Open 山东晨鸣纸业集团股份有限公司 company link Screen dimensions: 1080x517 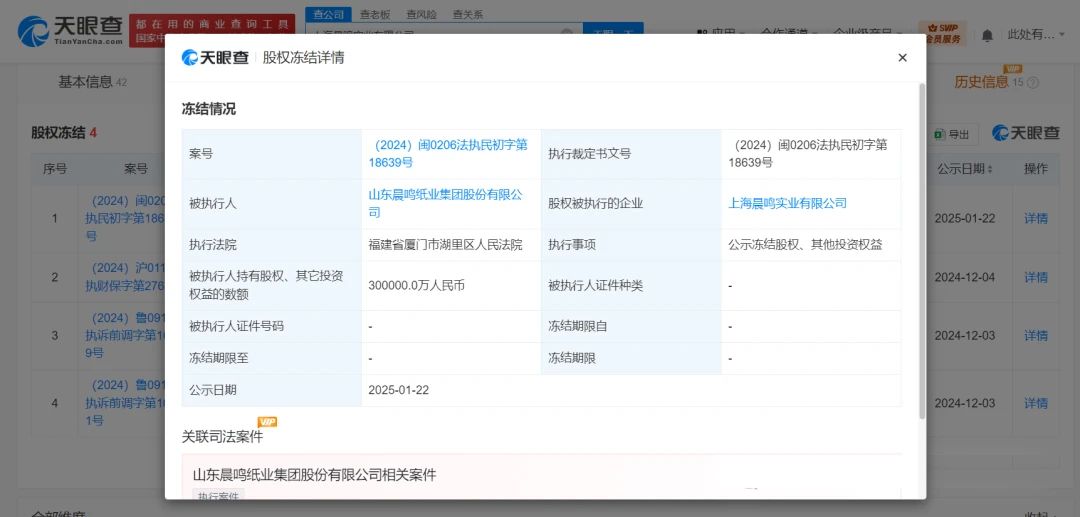[445, 203]
